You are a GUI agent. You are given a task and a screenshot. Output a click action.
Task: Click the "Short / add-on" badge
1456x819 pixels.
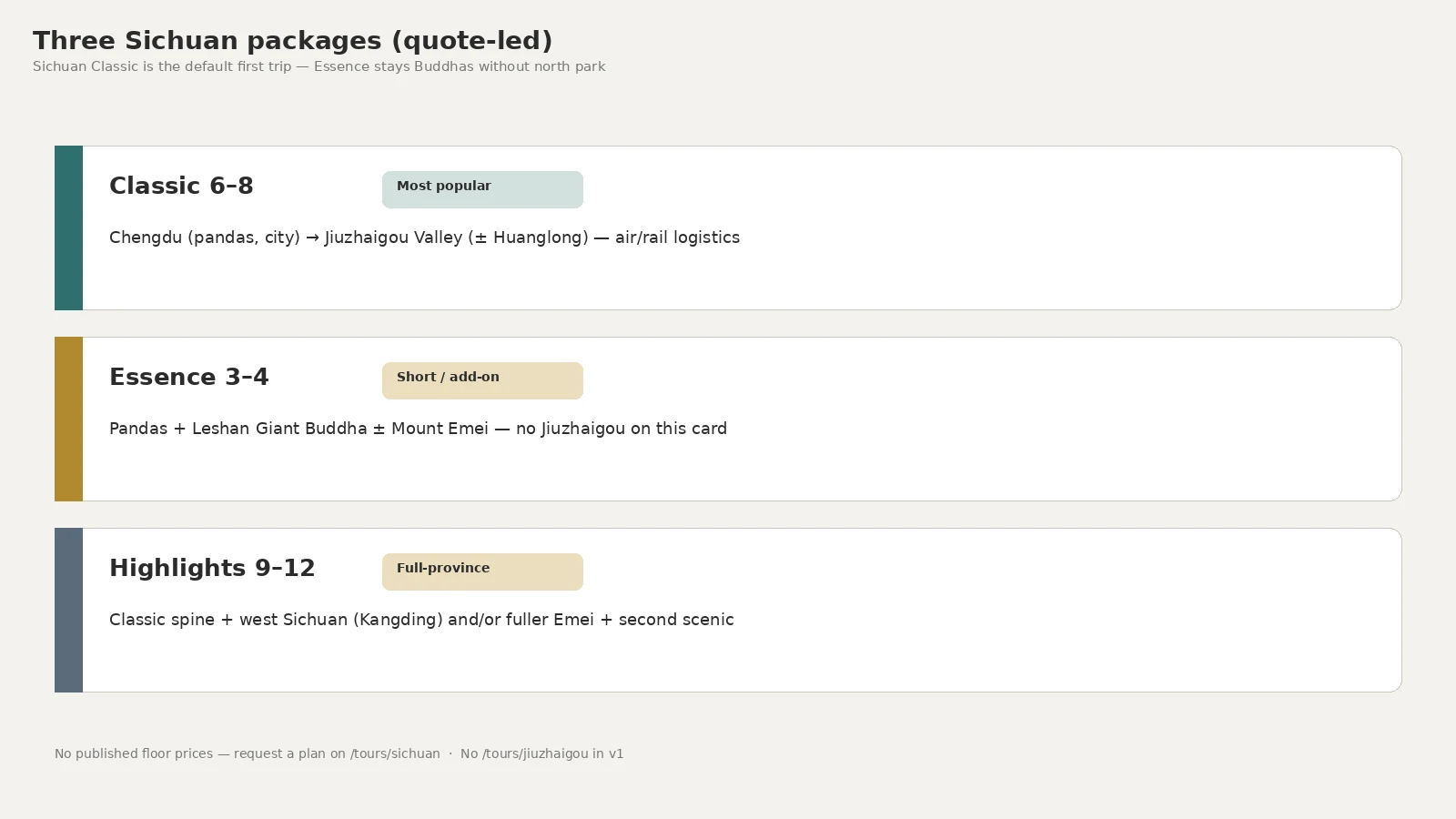point(482,380)
